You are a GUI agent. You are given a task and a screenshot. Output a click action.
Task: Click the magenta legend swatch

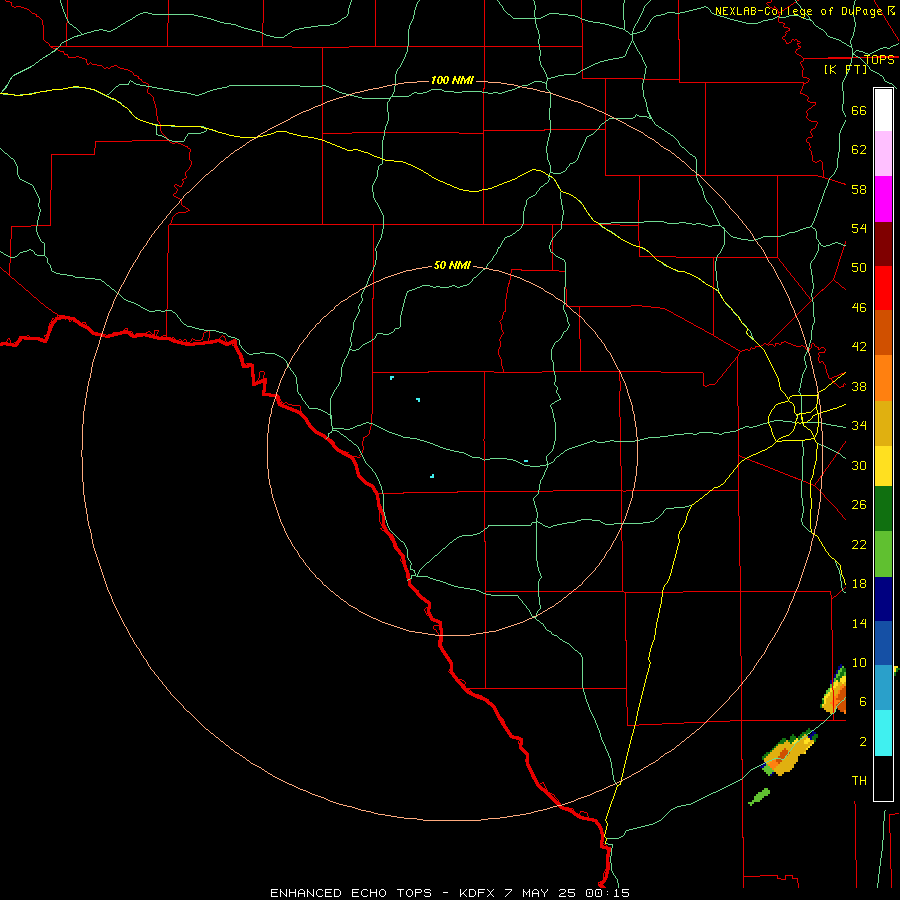point(883,199)
